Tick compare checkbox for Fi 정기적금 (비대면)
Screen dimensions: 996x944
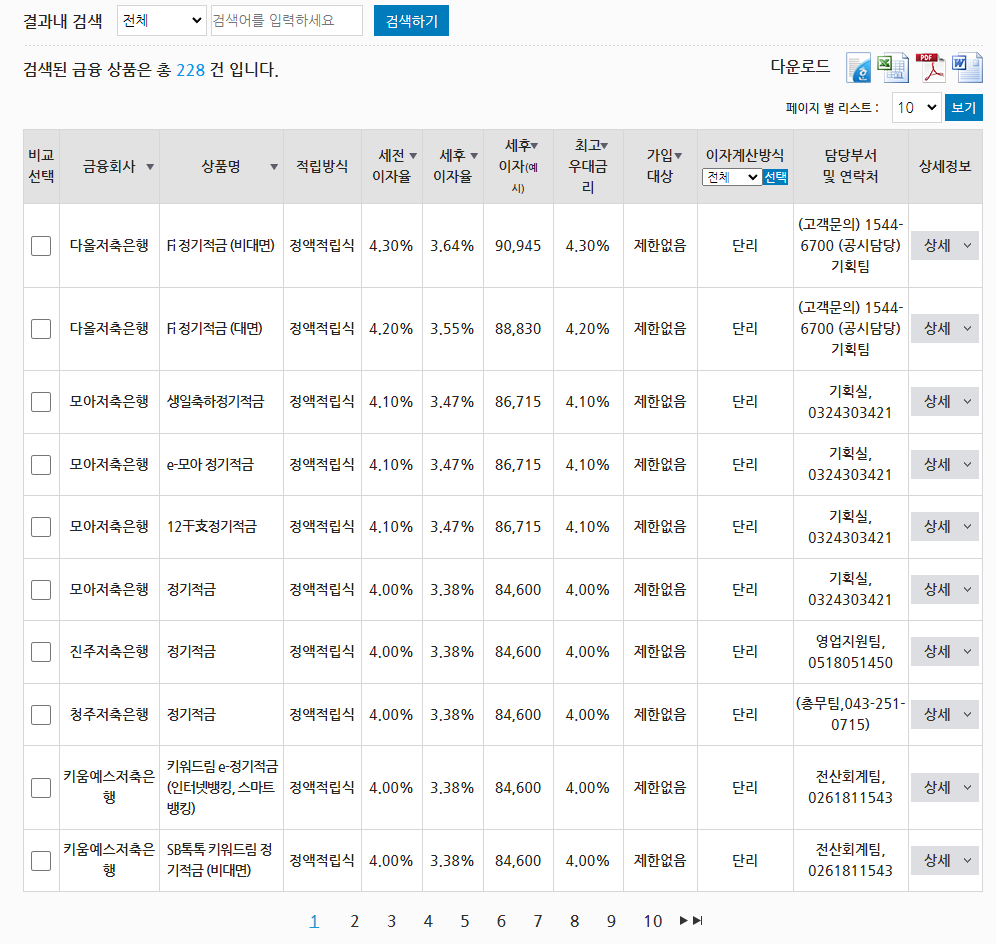point(41,246)
